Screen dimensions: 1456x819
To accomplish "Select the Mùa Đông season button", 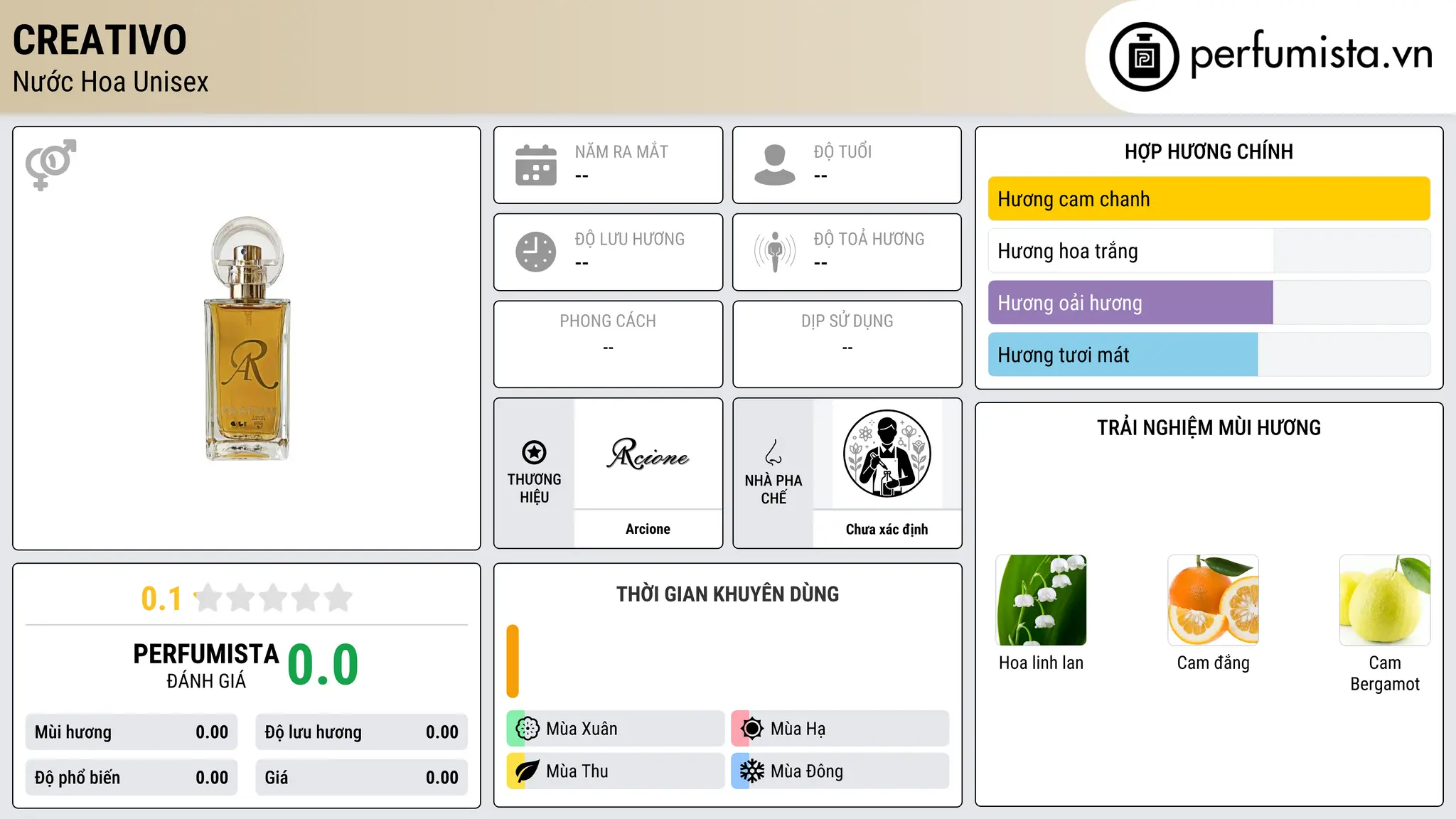I will pyautogui.click(x=840, y=771).
